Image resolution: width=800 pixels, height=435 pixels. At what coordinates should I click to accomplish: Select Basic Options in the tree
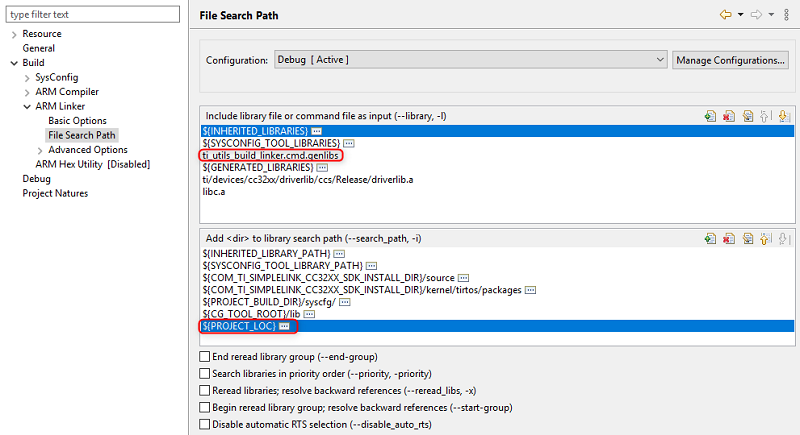pos(77,121)
